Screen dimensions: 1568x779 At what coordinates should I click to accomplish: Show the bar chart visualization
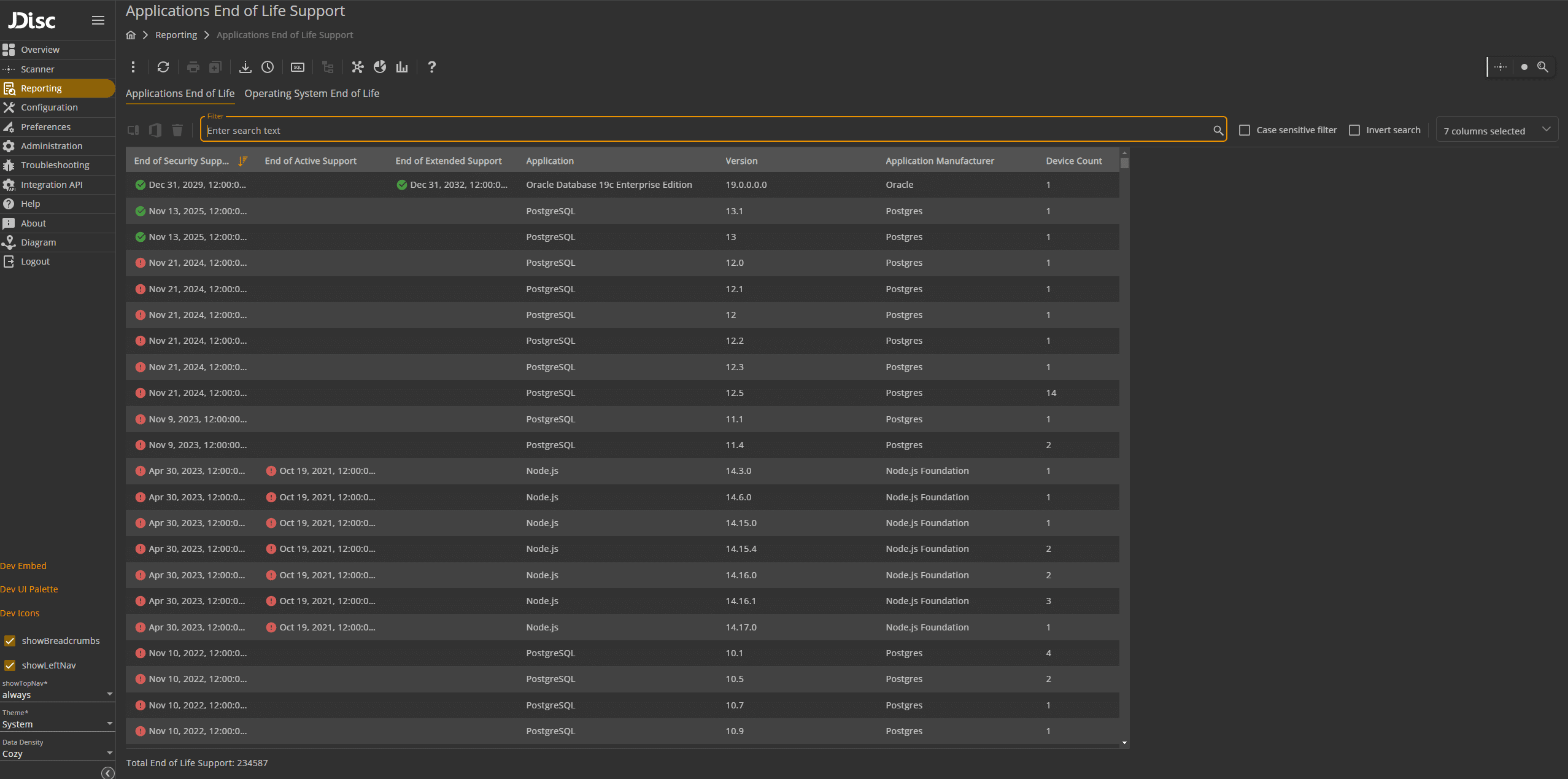[401, 67]
